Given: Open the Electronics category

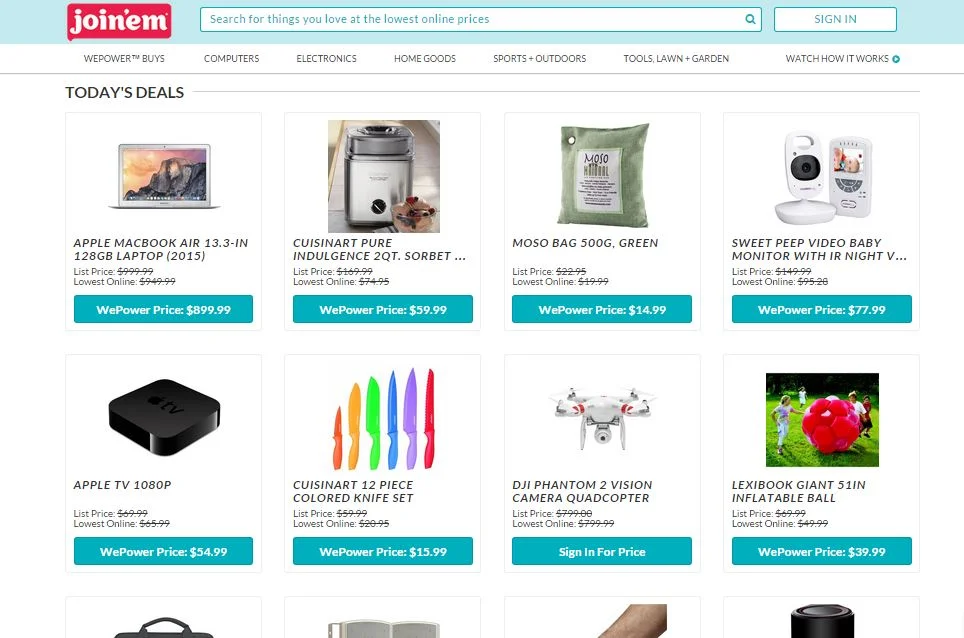Looking at the screenshot, I should coord(326,58).
